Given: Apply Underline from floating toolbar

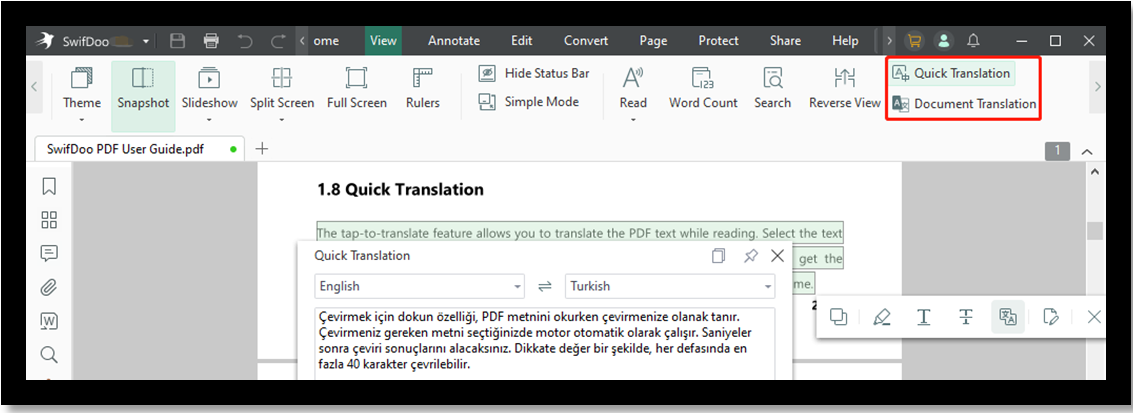Looking at the screenshot, I should tap(923, 316).
